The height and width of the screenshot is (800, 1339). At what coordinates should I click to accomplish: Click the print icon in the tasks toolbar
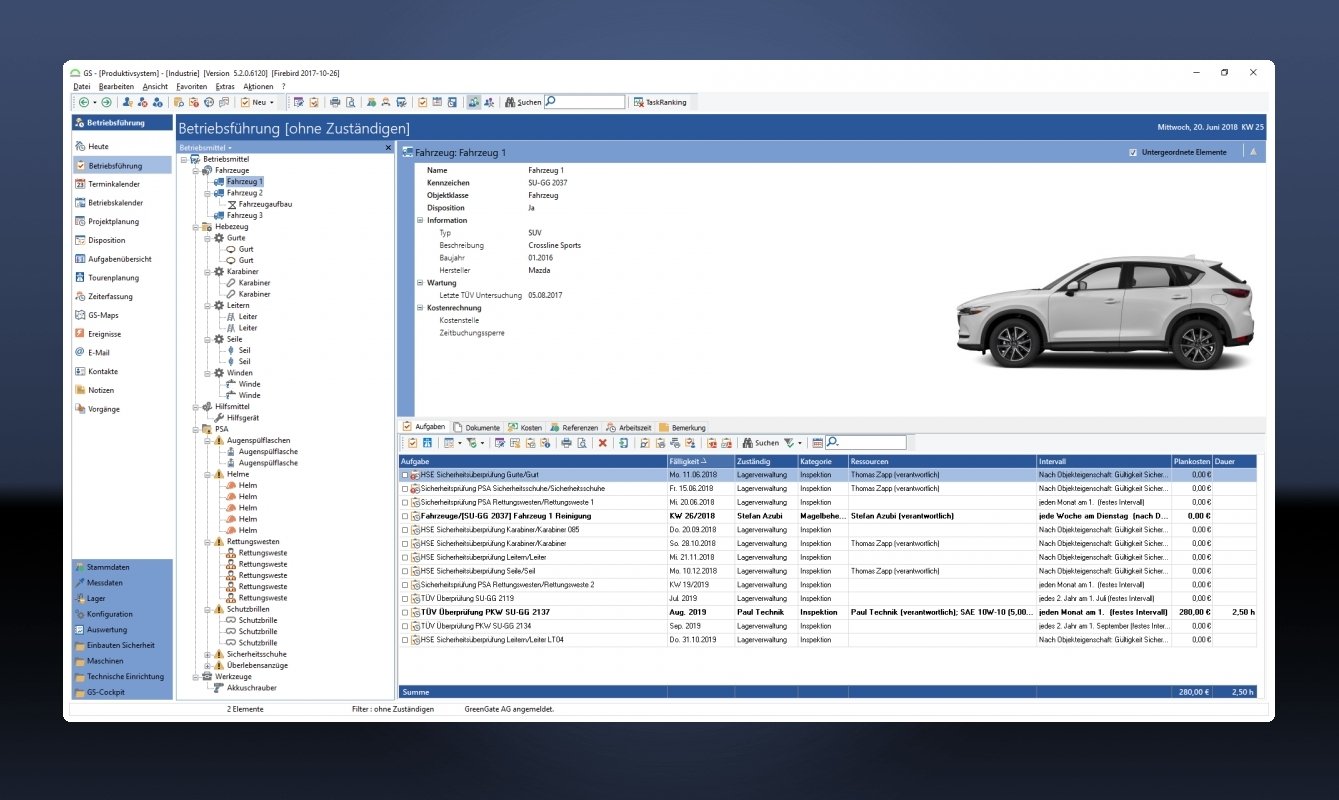(566, 443)
